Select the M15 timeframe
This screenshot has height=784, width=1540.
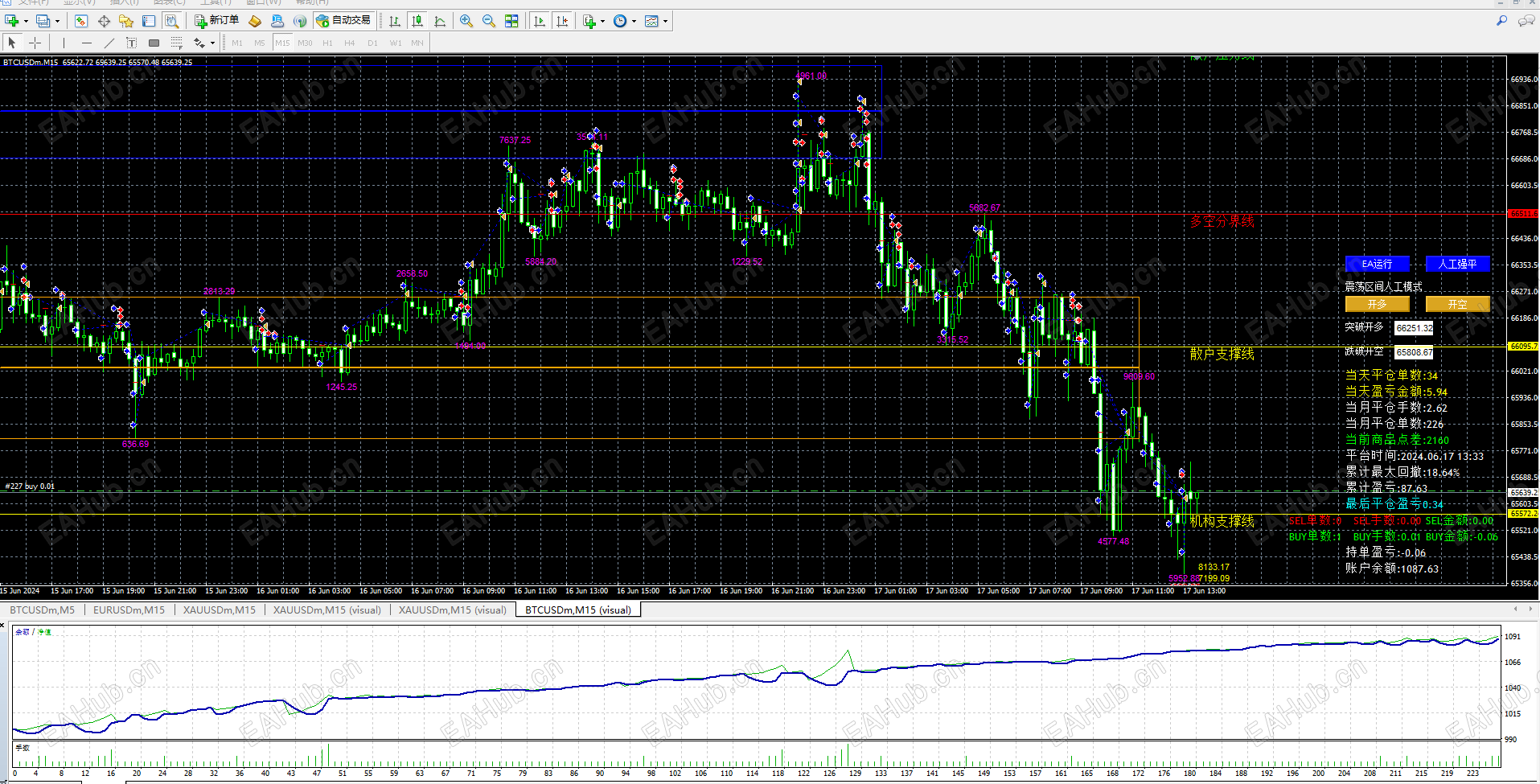coord(282,43)
